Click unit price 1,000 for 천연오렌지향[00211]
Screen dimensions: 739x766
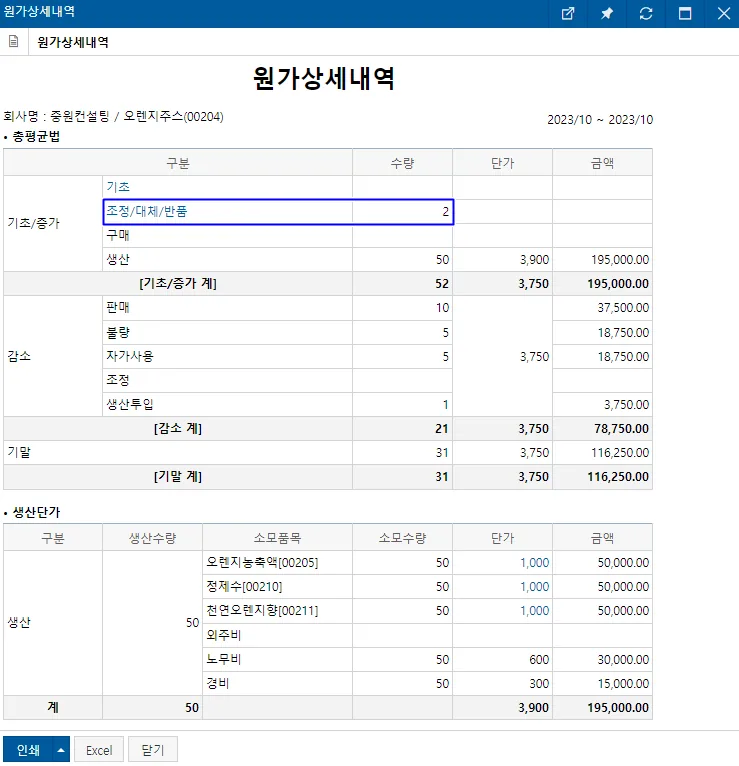tap(534, 611)
